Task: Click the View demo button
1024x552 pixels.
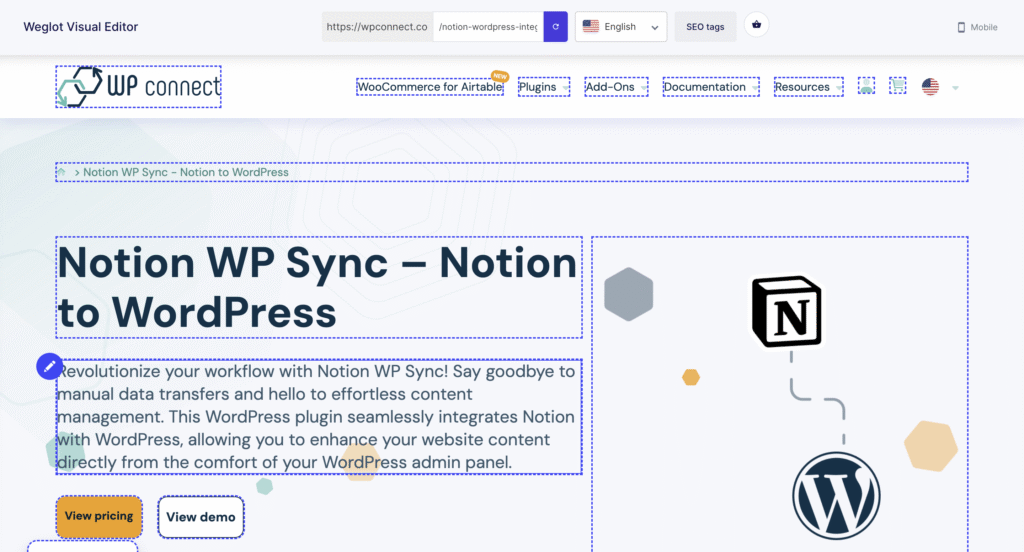Action: (x=200, y=517)
